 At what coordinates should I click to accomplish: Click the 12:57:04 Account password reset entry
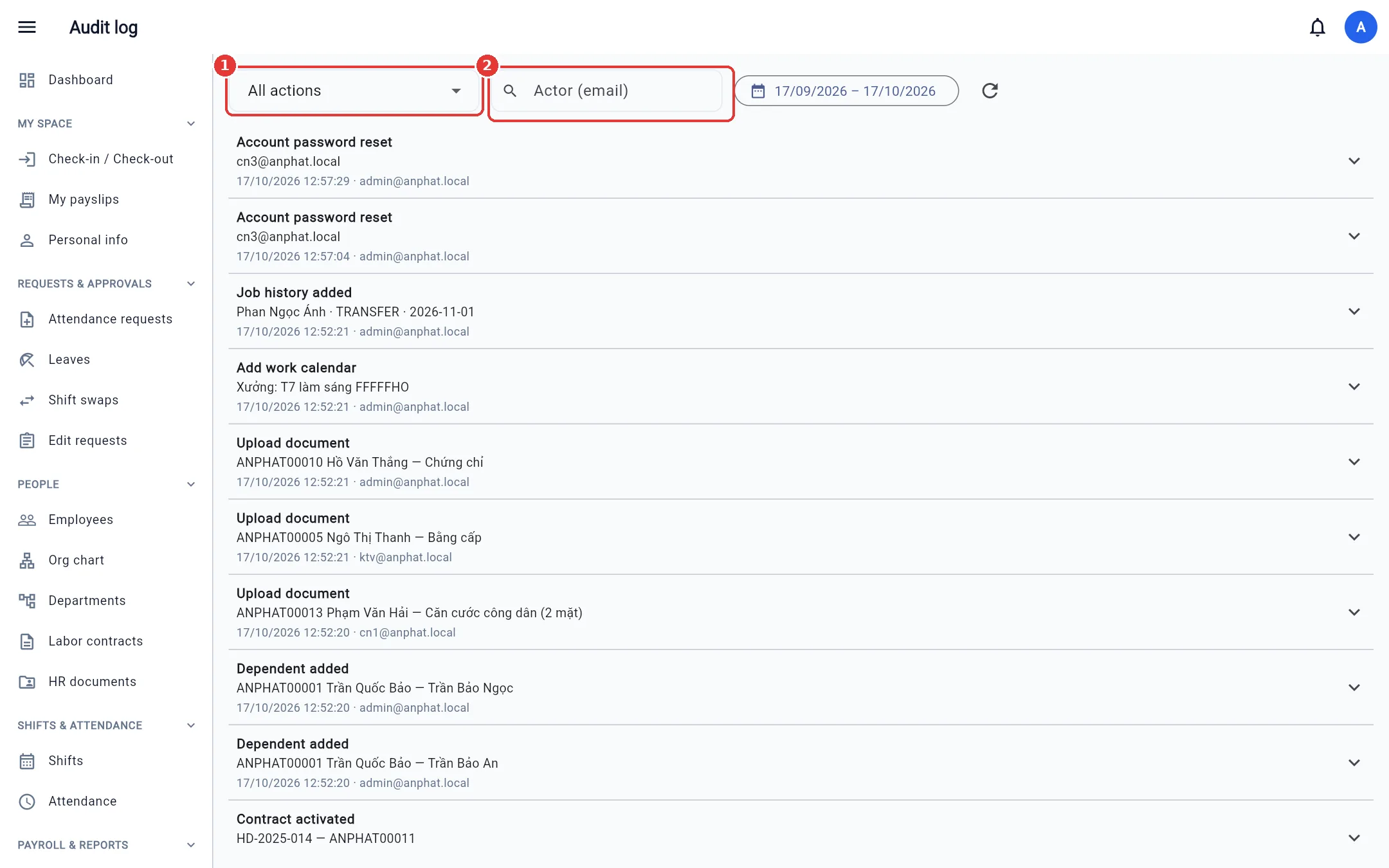click(801, 236)
